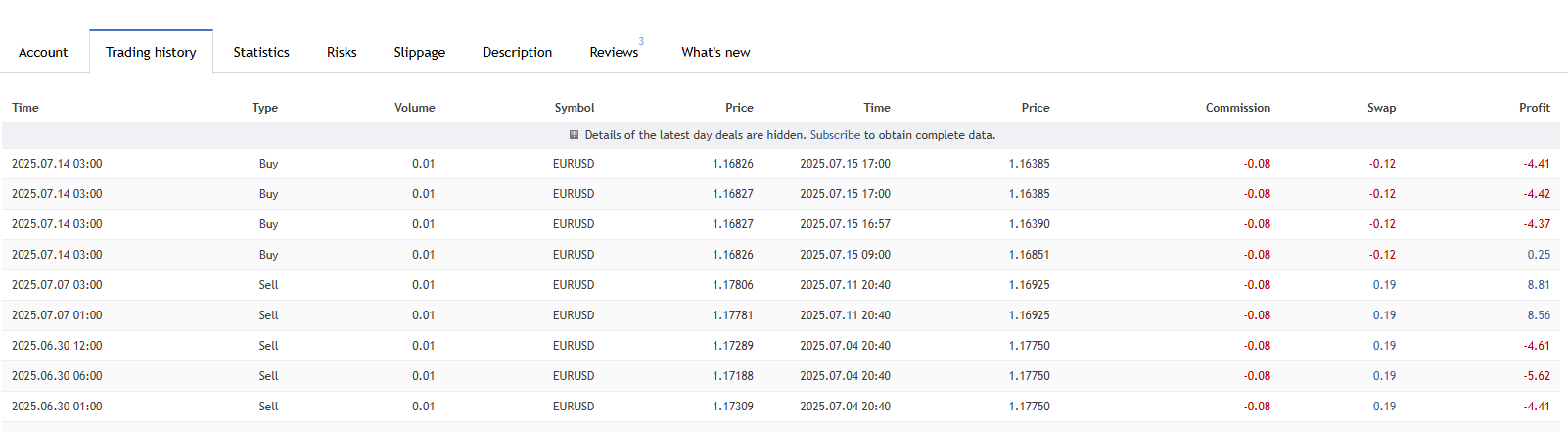
Task: Open the Risks tab
Action: click(x=342, y=52)
